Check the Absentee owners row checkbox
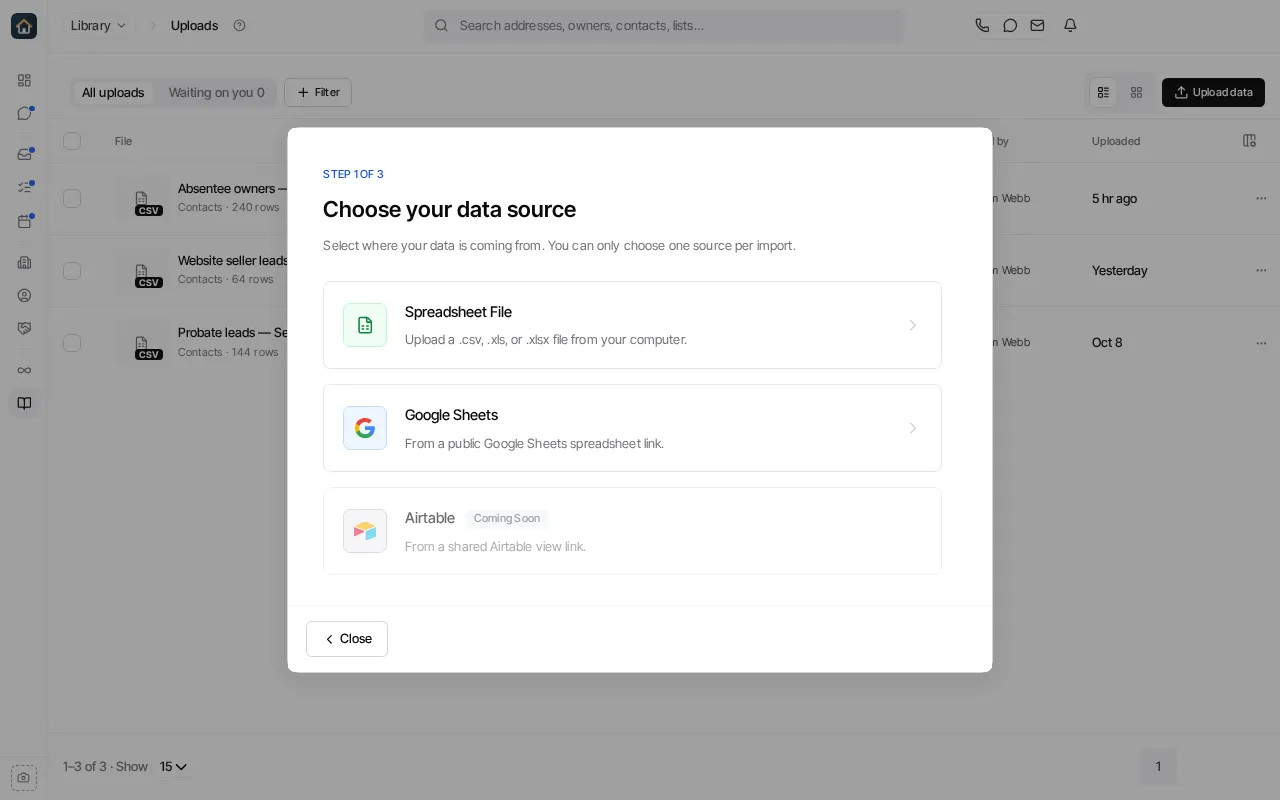The image size is (1280, 800). click(x=72, y=198)
